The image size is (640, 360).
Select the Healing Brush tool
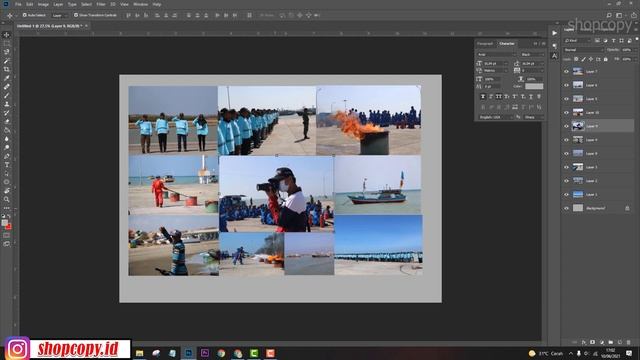[7, 87]
